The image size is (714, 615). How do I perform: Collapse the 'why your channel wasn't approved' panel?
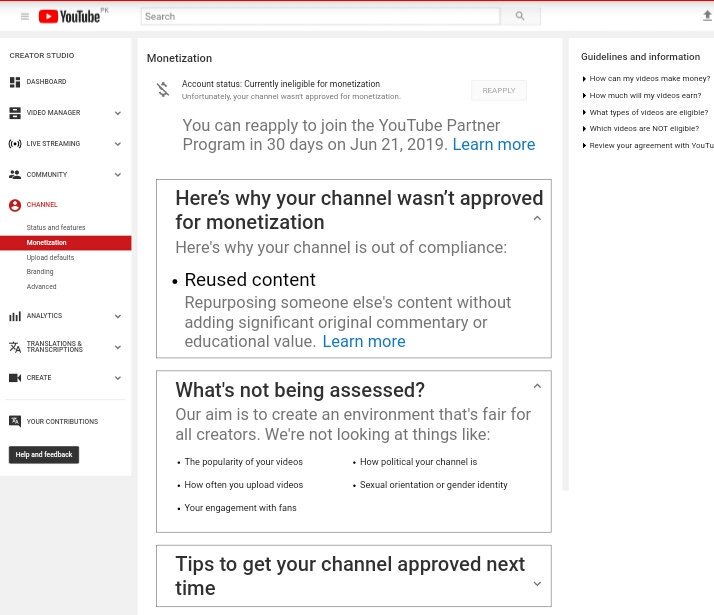[537, 219]
